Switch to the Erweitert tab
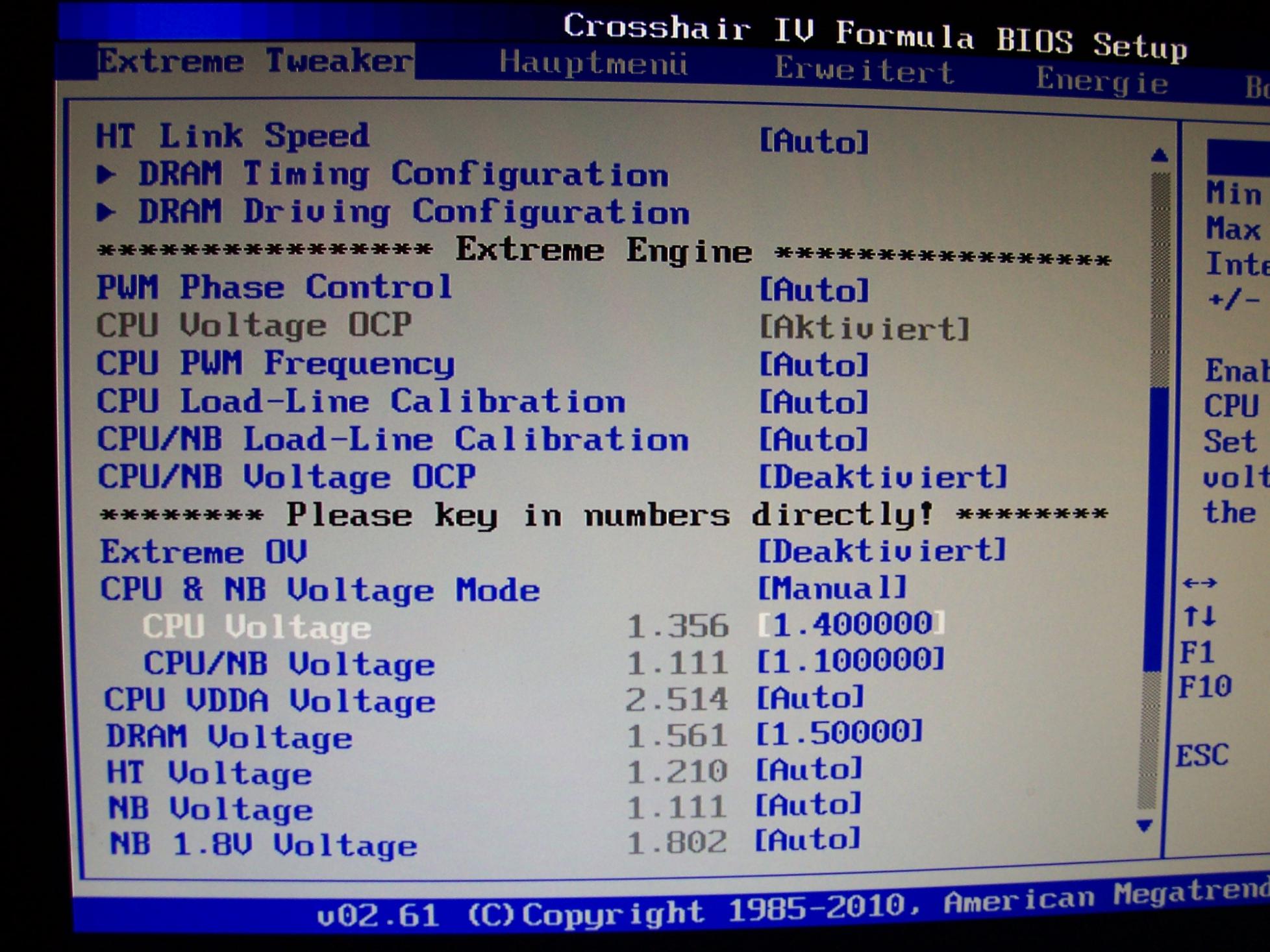The height and width of the screenshot is (952, 1270). pyautogui.click(x=864, y=70)
